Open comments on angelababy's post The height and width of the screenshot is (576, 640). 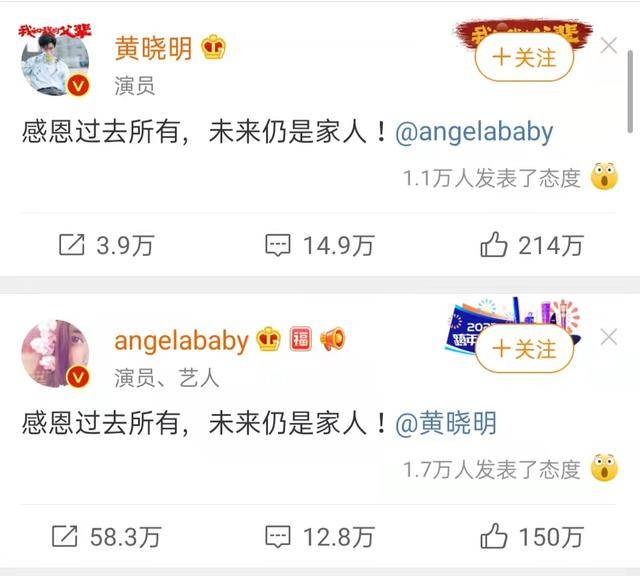278,536
